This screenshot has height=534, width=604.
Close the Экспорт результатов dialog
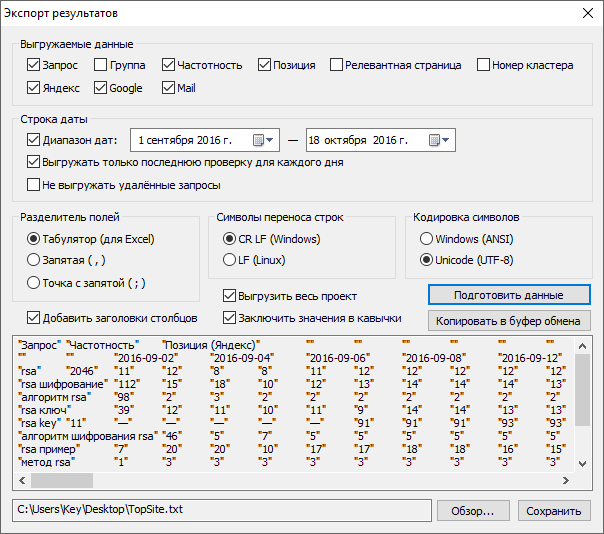click(587, 13)
